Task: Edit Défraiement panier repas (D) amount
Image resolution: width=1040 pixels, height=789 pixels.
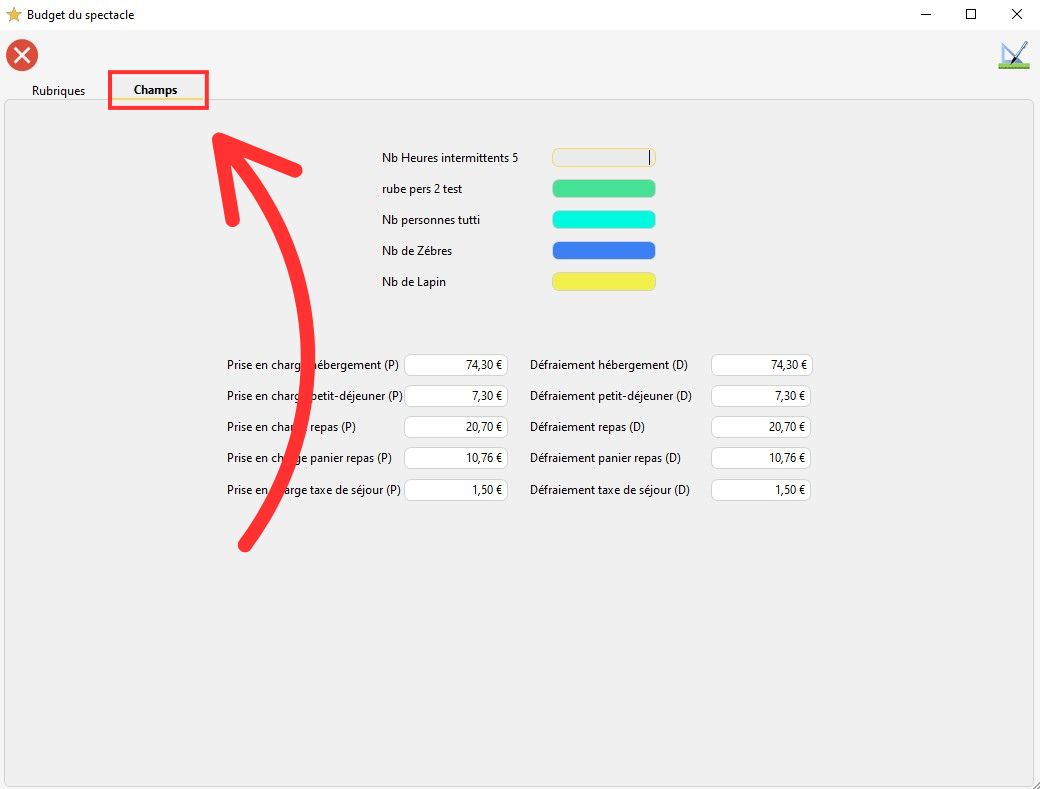Action: tap(761, 458)
